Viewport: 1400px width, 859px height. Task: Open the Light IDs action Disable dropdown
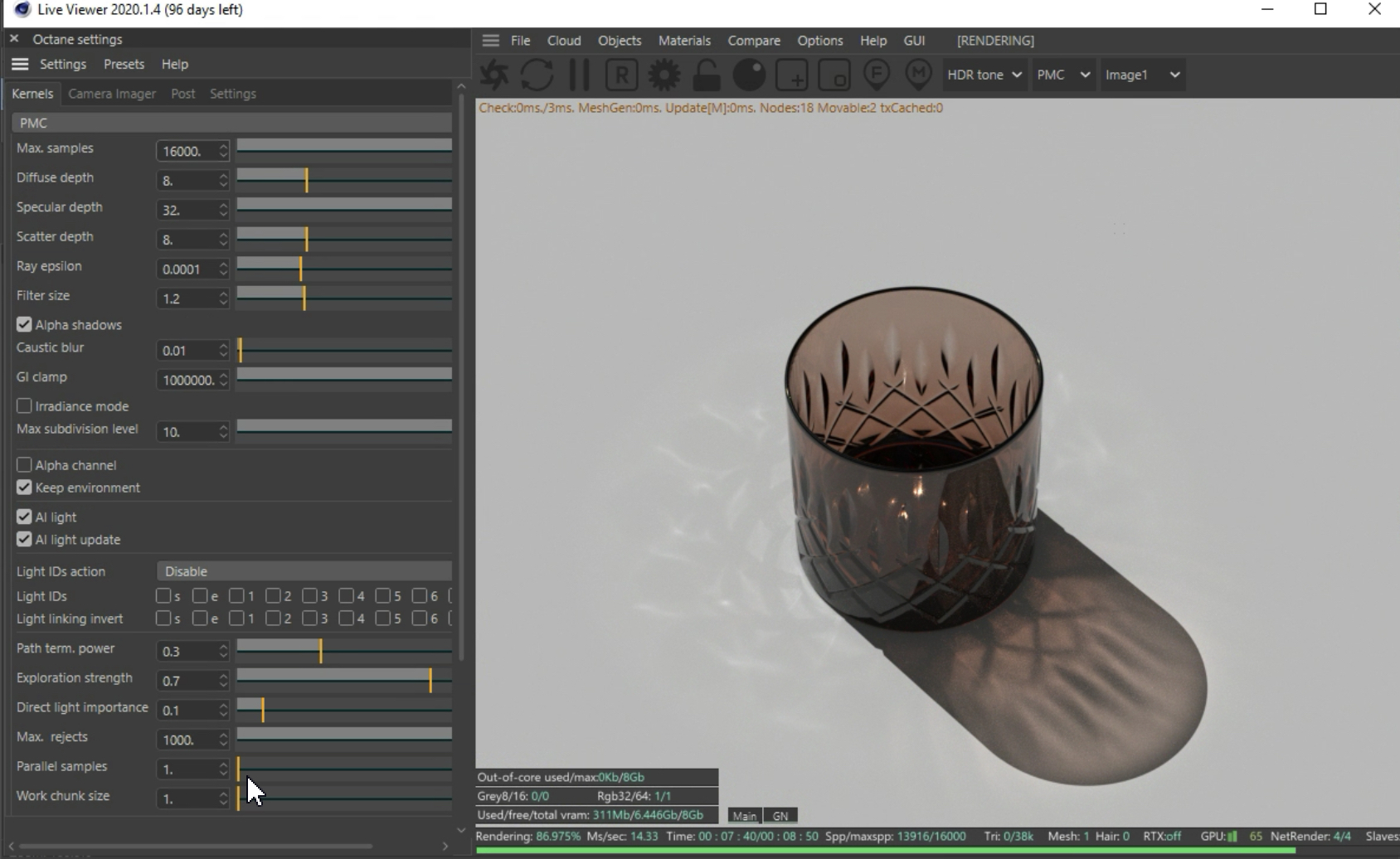tap(304, 571)
